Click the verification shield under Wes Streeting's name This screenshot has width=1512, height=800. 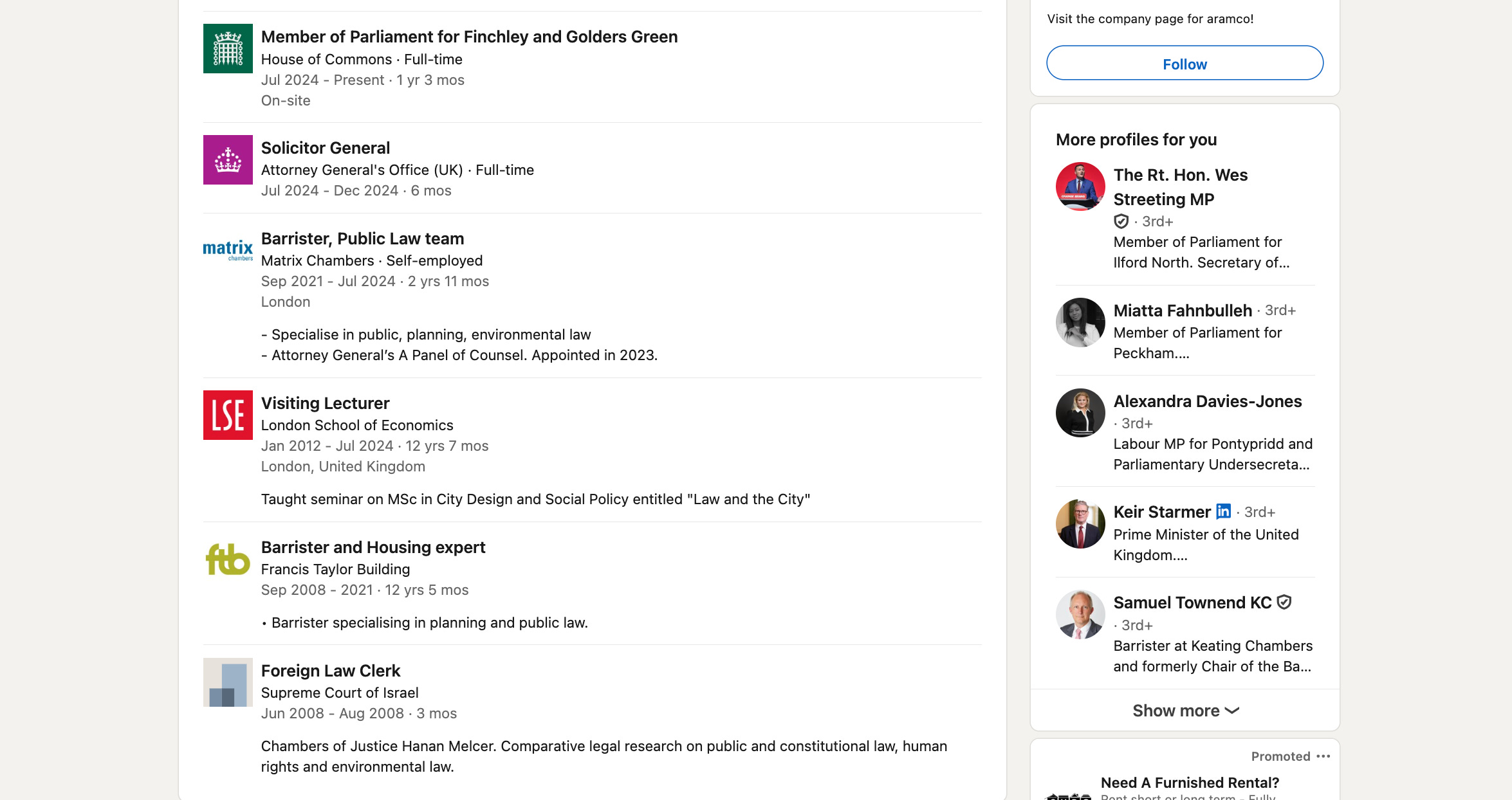[1121, 221]
